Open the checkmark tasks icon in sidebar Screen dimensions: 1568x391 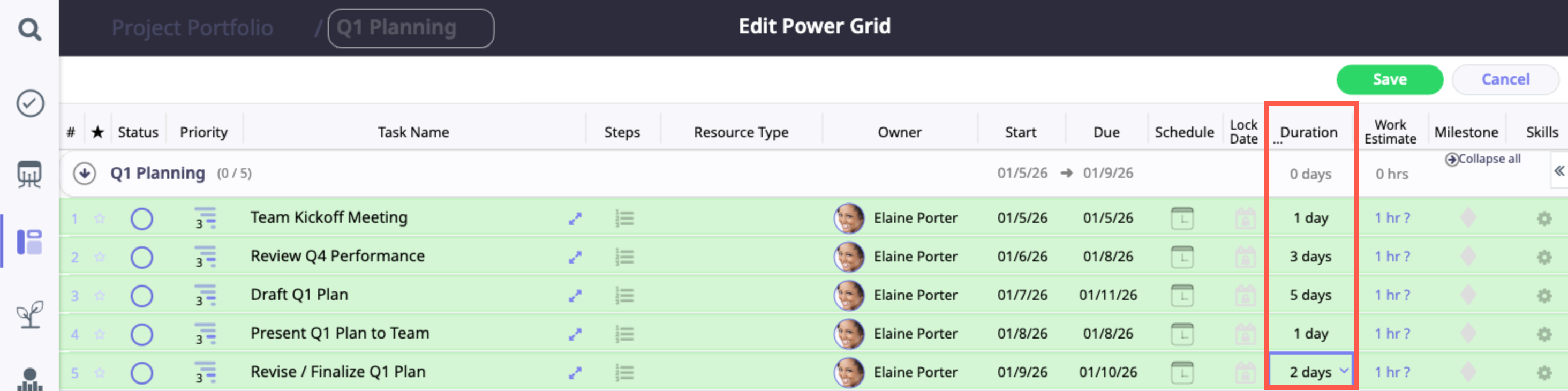(x=29, y=103)
